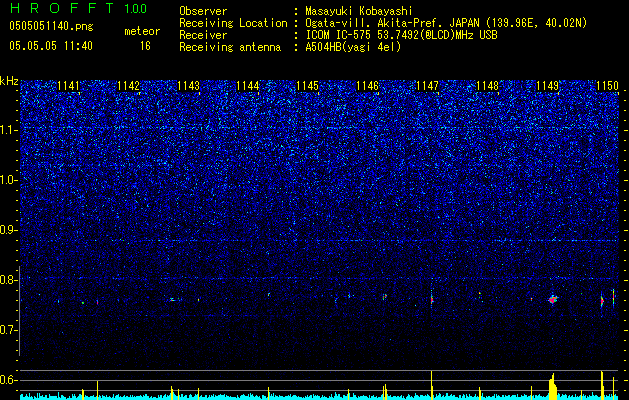Click the wide yellow power peak near 1149
This screenshot has width=629, height=400.
coord(553,387)
